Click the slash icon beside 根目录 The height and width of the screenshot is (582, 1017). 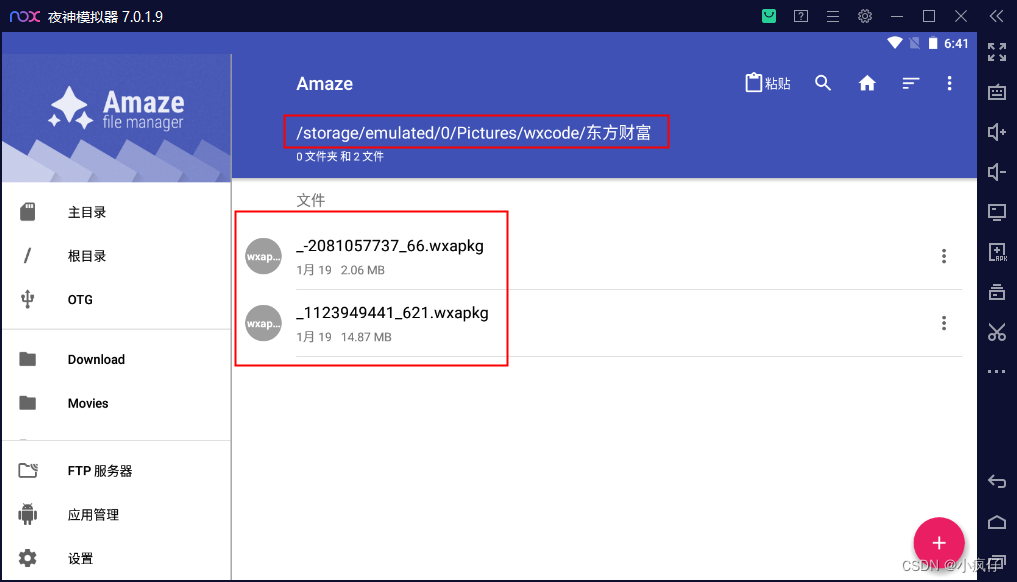[27, 256]
